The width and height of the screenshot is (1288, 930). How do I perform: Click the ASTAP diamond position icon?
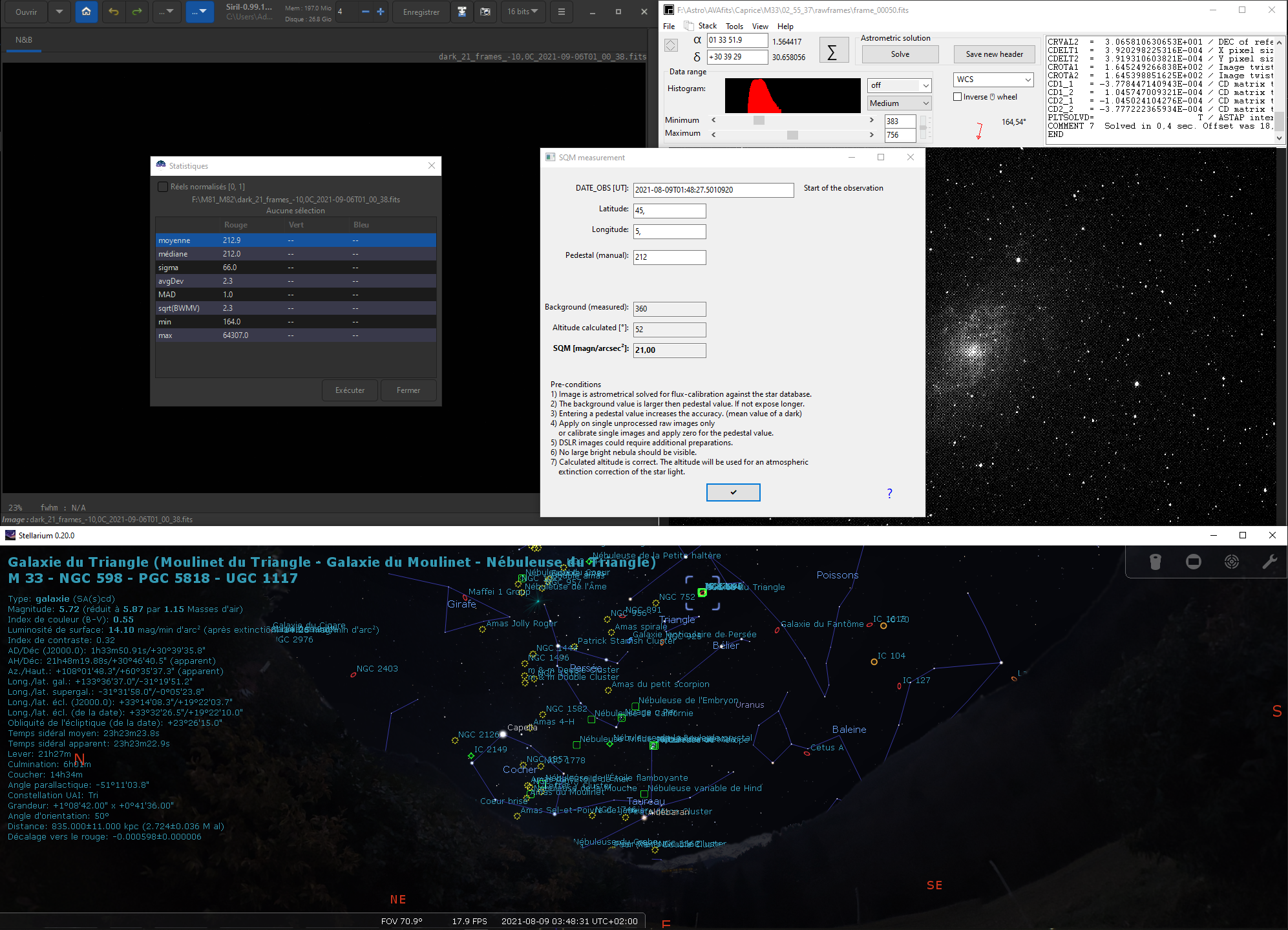point(671,45)
